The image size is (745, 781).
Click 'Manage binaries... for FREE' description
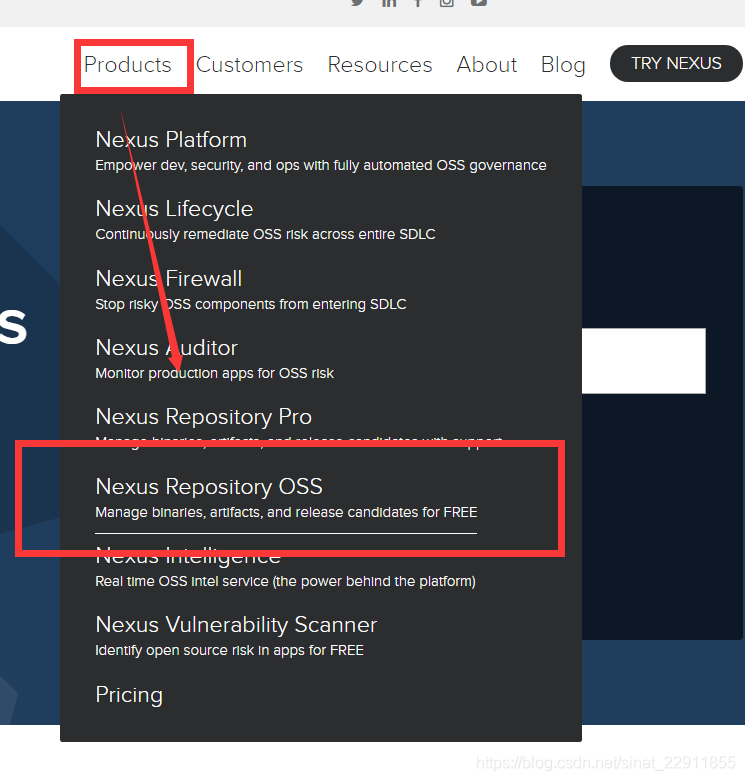[286, 513]
